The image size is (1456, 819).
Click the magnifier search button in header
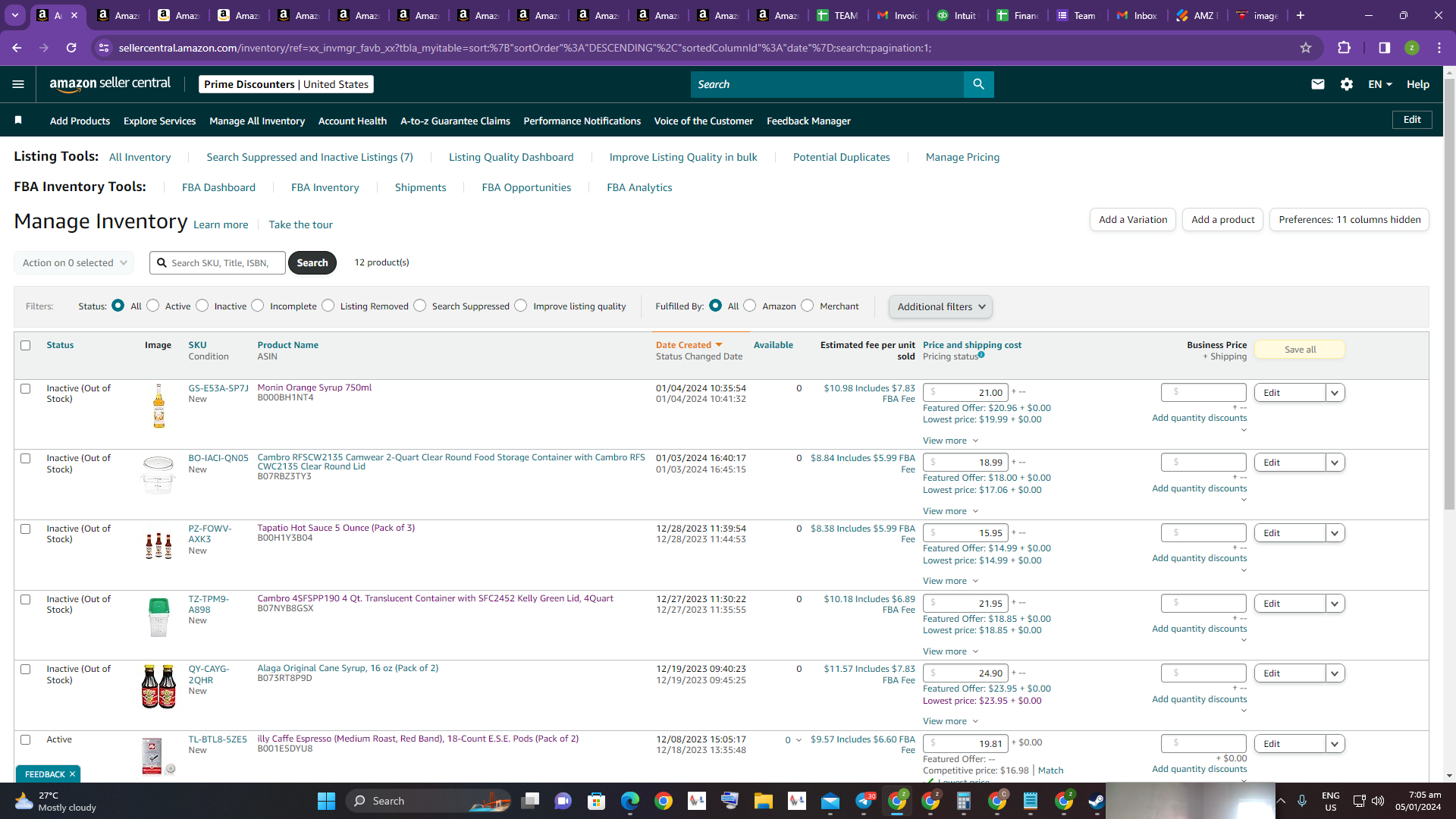(x=978, y=84)
